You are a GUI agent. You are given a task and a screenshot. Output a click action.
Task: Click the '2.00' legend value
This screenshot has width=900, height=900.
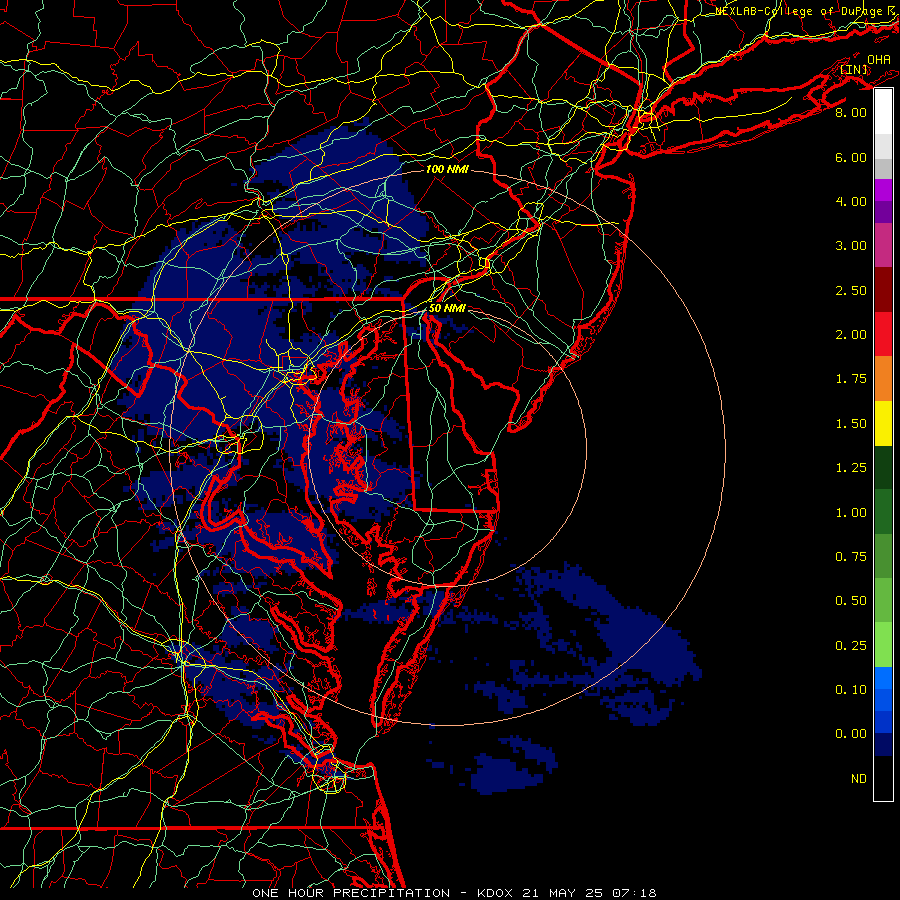pos(851,335)
